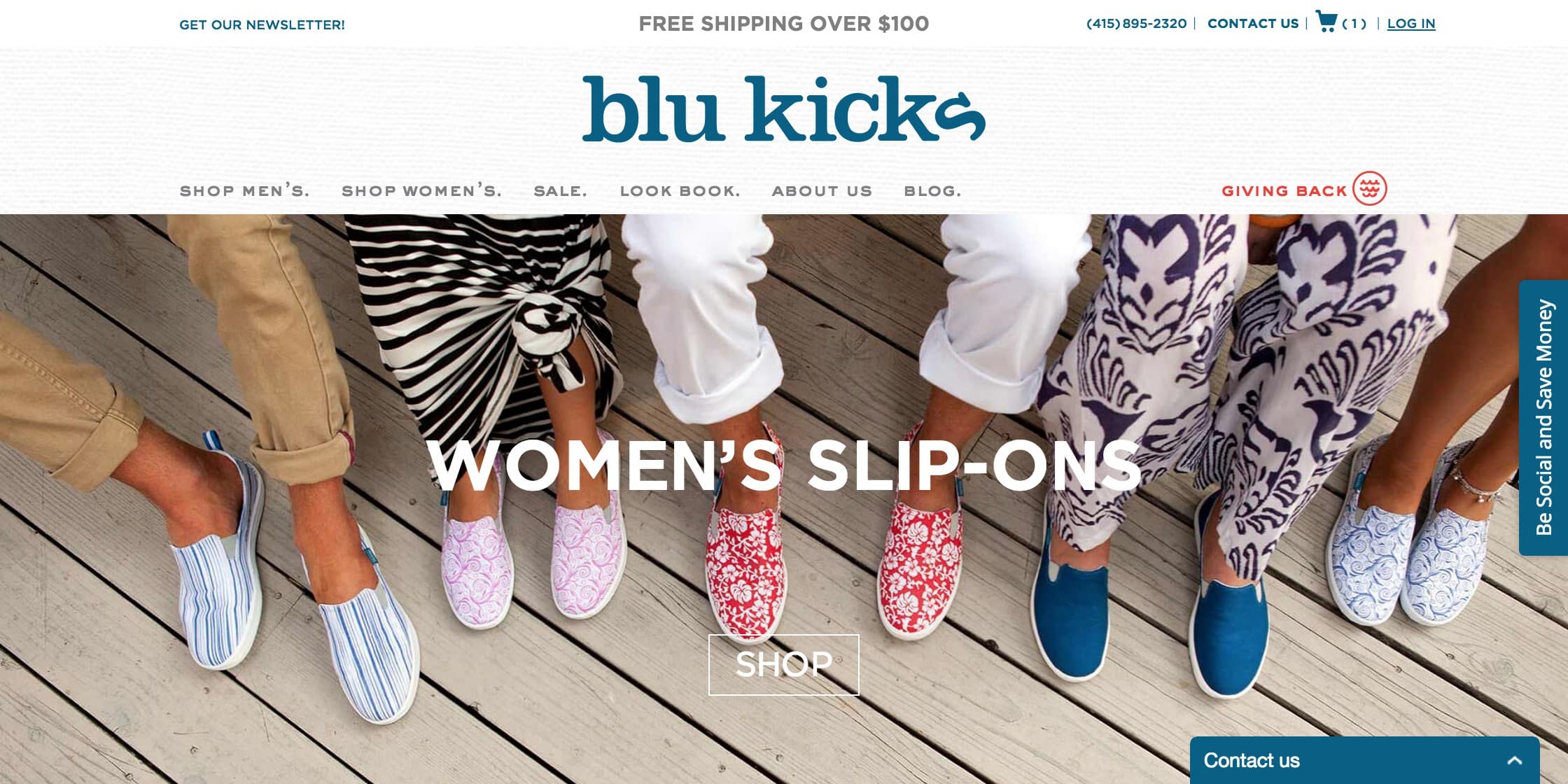This screenshot has width=1568, height=784.
Task: Click the Get Our Newsletter link
Action: tap(262, 24)
